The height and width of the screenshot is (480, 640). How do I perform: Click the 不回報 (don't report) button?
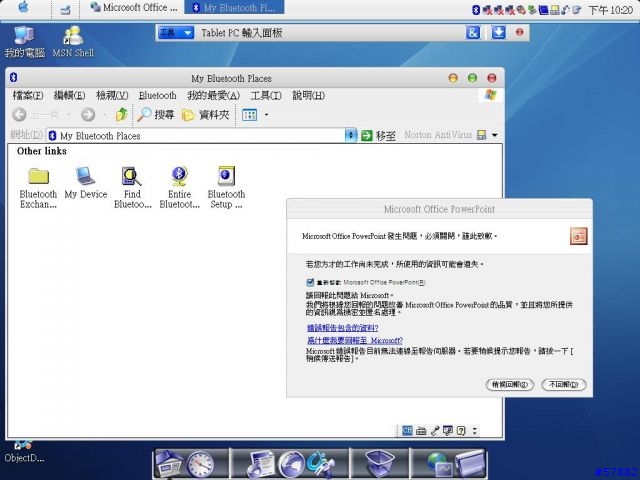point(564,384)
